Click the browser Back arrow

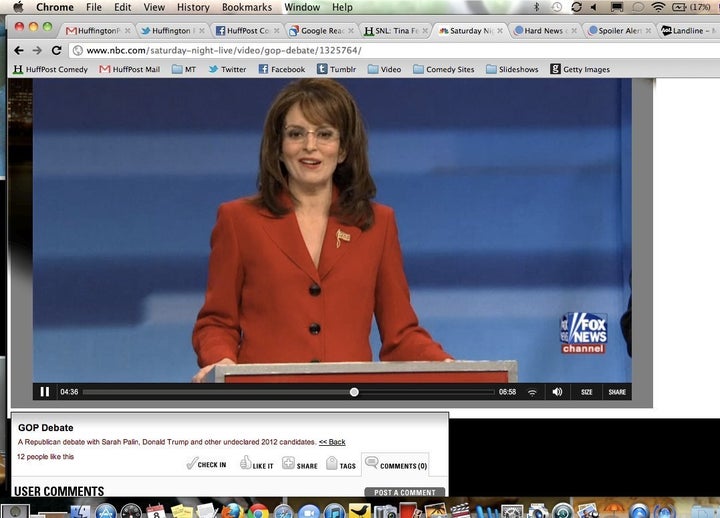[19, 51]
